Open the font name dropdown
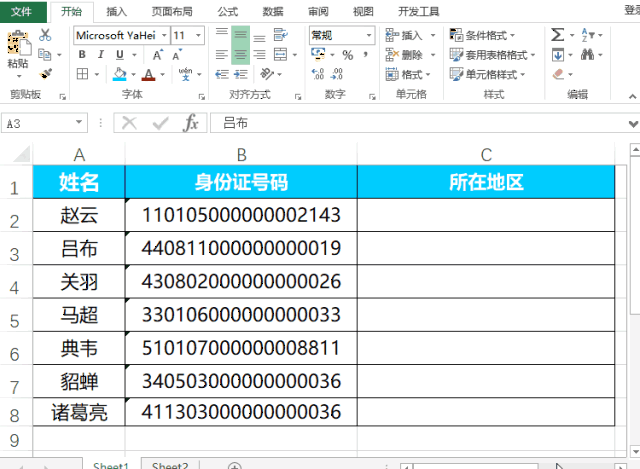The width and height of the screenshot is (640, 469). [x=164, y=36]
